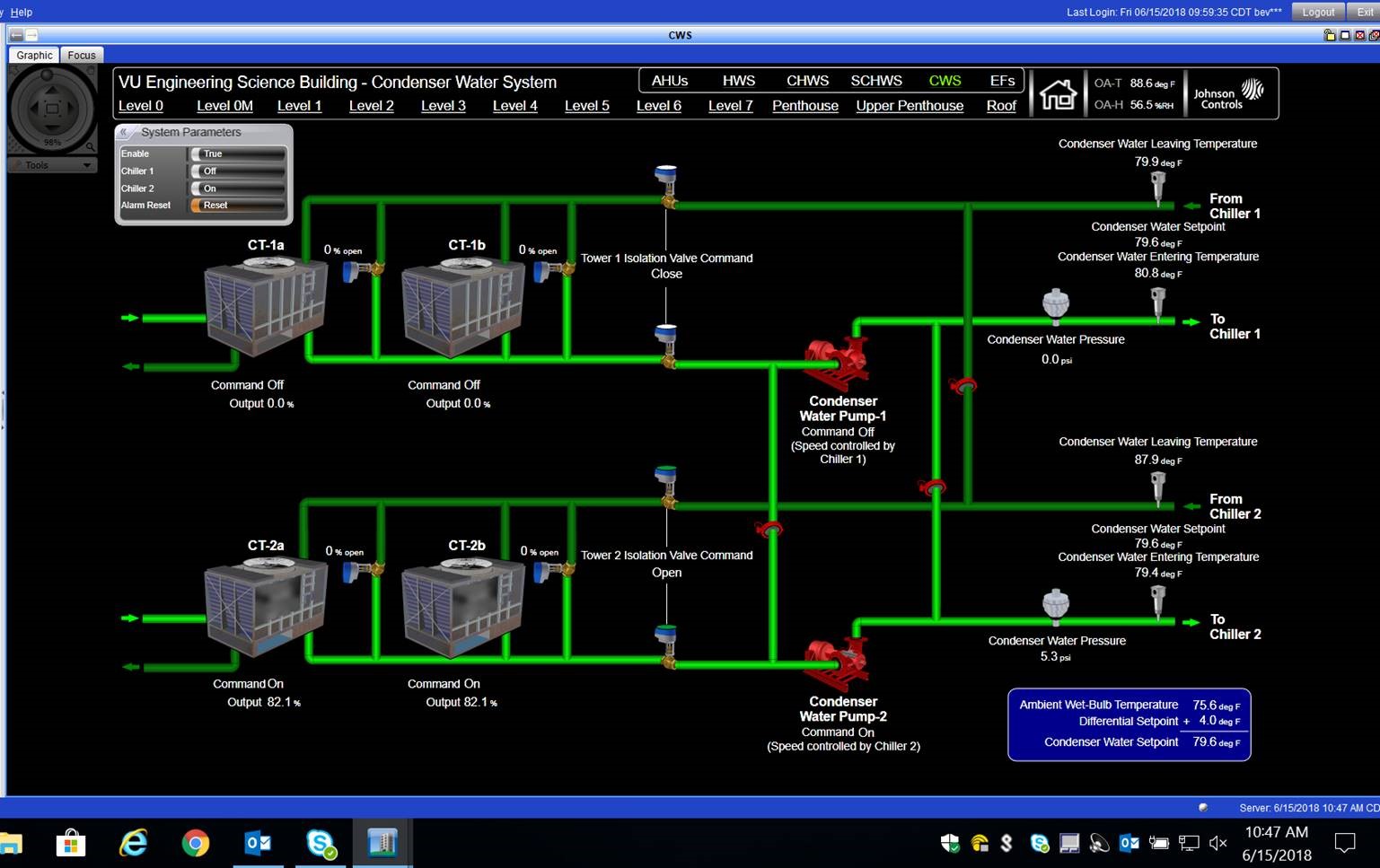The height and width of the screenshot is (868, 1380).
Task: Click CT-1a inlet valve at 0% open
Action: pyautogui.click(x=362, y=269)
